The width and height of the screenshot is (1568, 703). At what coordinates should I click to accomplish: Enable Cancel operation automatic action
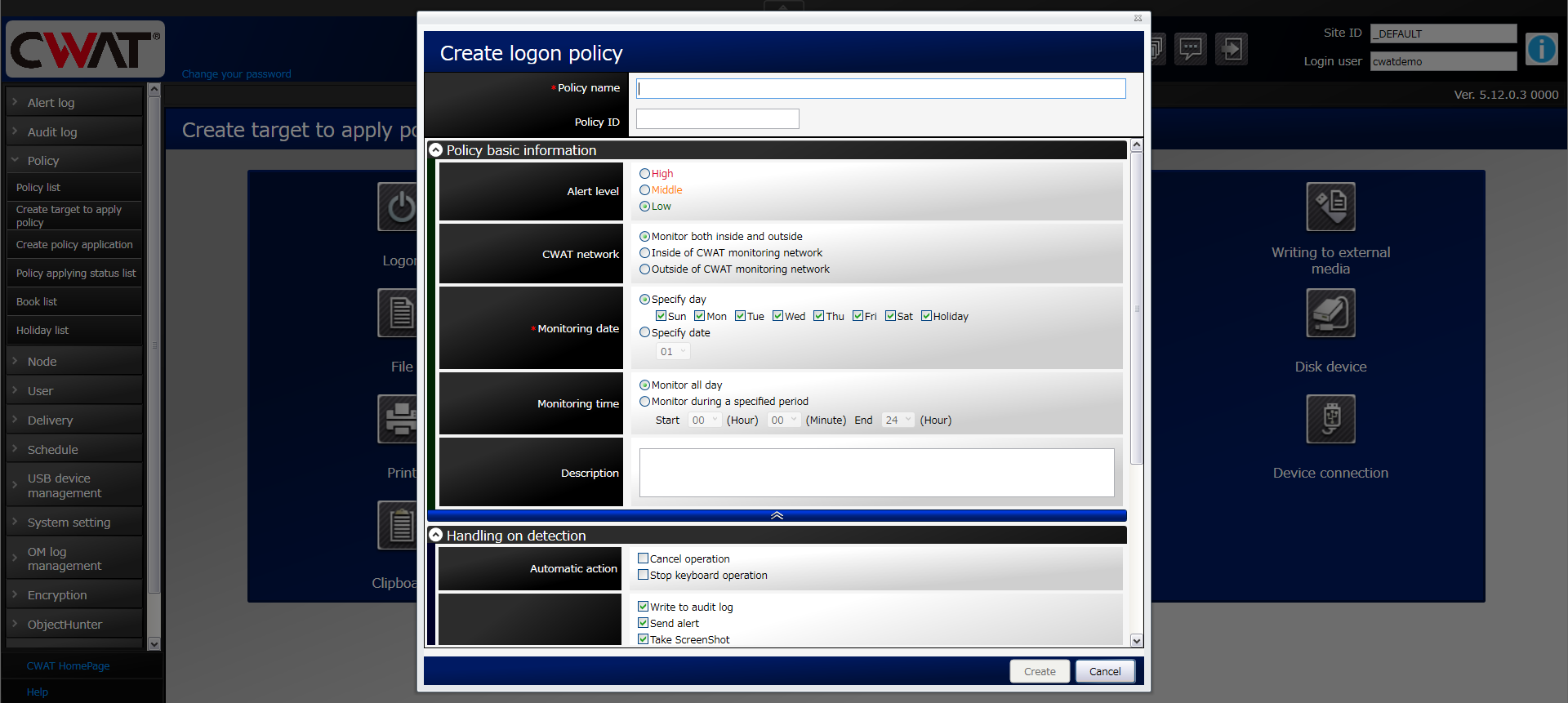[644, 558]
